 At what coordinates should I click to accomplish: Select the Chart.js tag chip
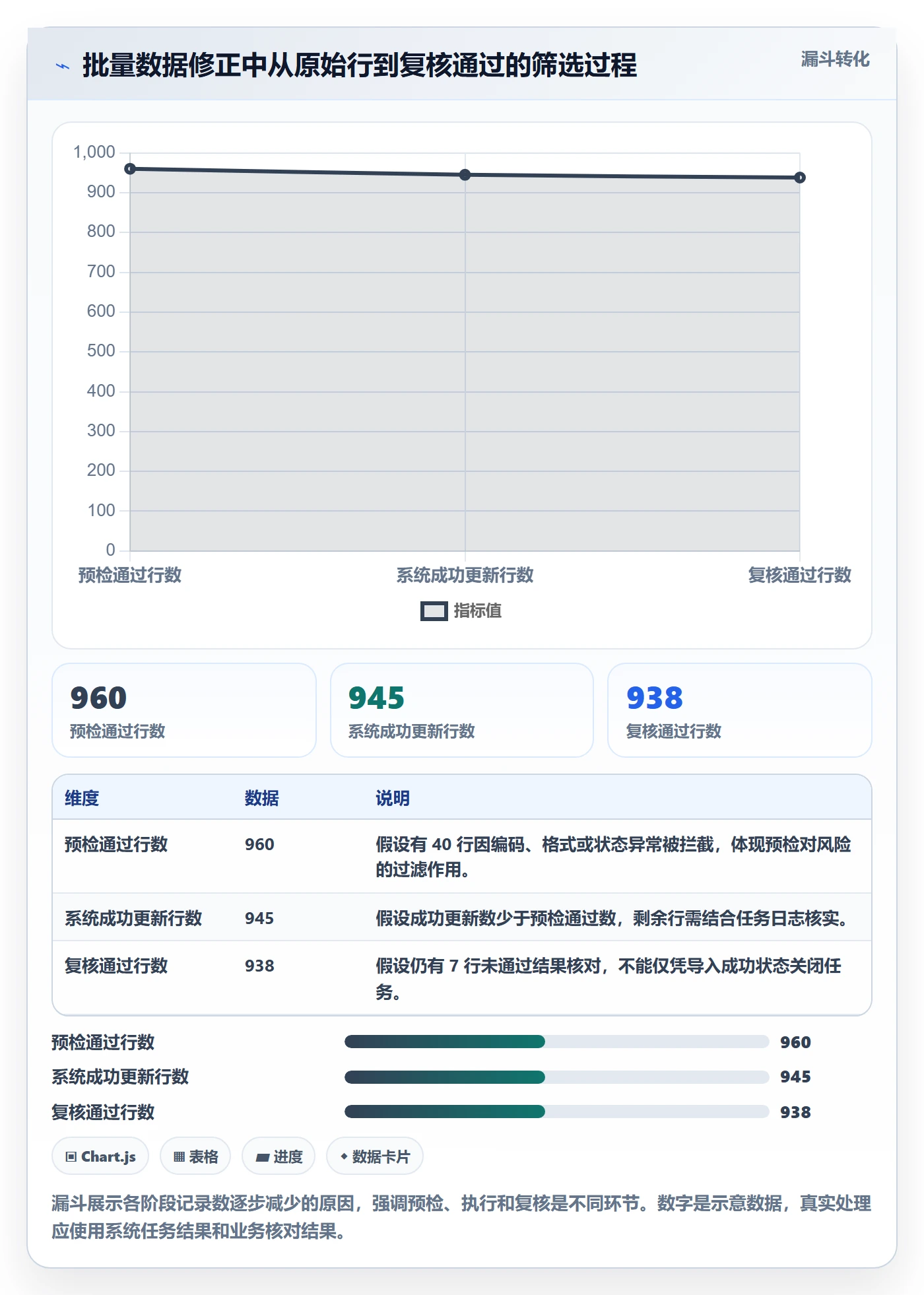[x=100, y=1156]
